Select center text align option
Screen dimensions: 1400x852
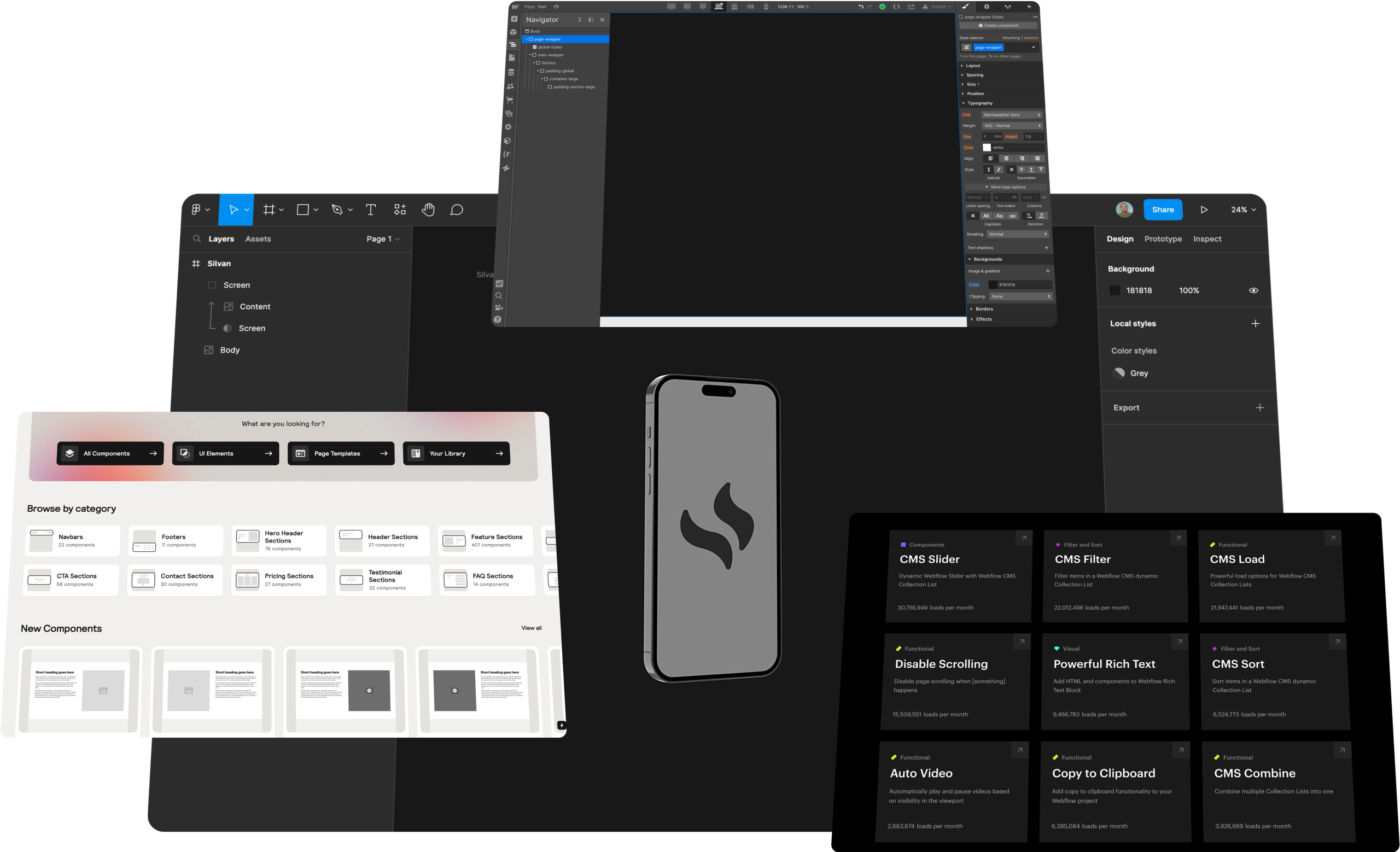tap(1006, 159)
